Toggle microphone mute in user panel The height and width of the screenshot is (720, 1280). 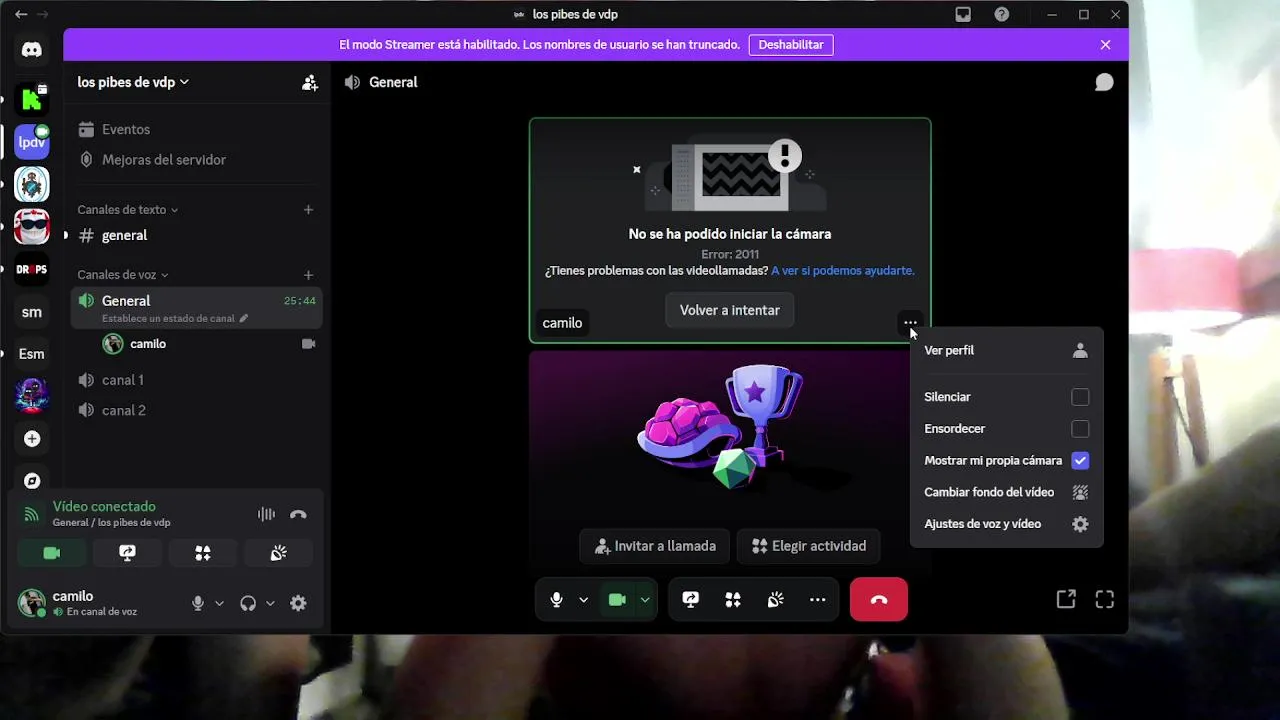point(198,603)
